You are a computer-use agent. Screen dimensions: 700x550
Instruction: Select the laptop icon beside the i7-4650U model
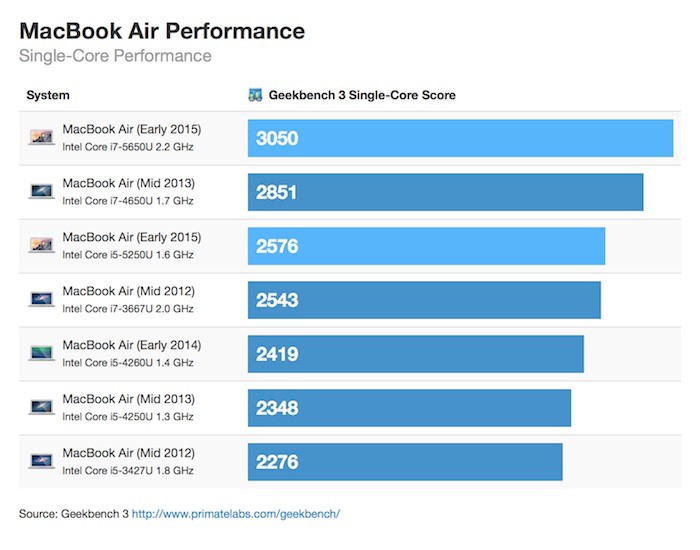[42, 190]
